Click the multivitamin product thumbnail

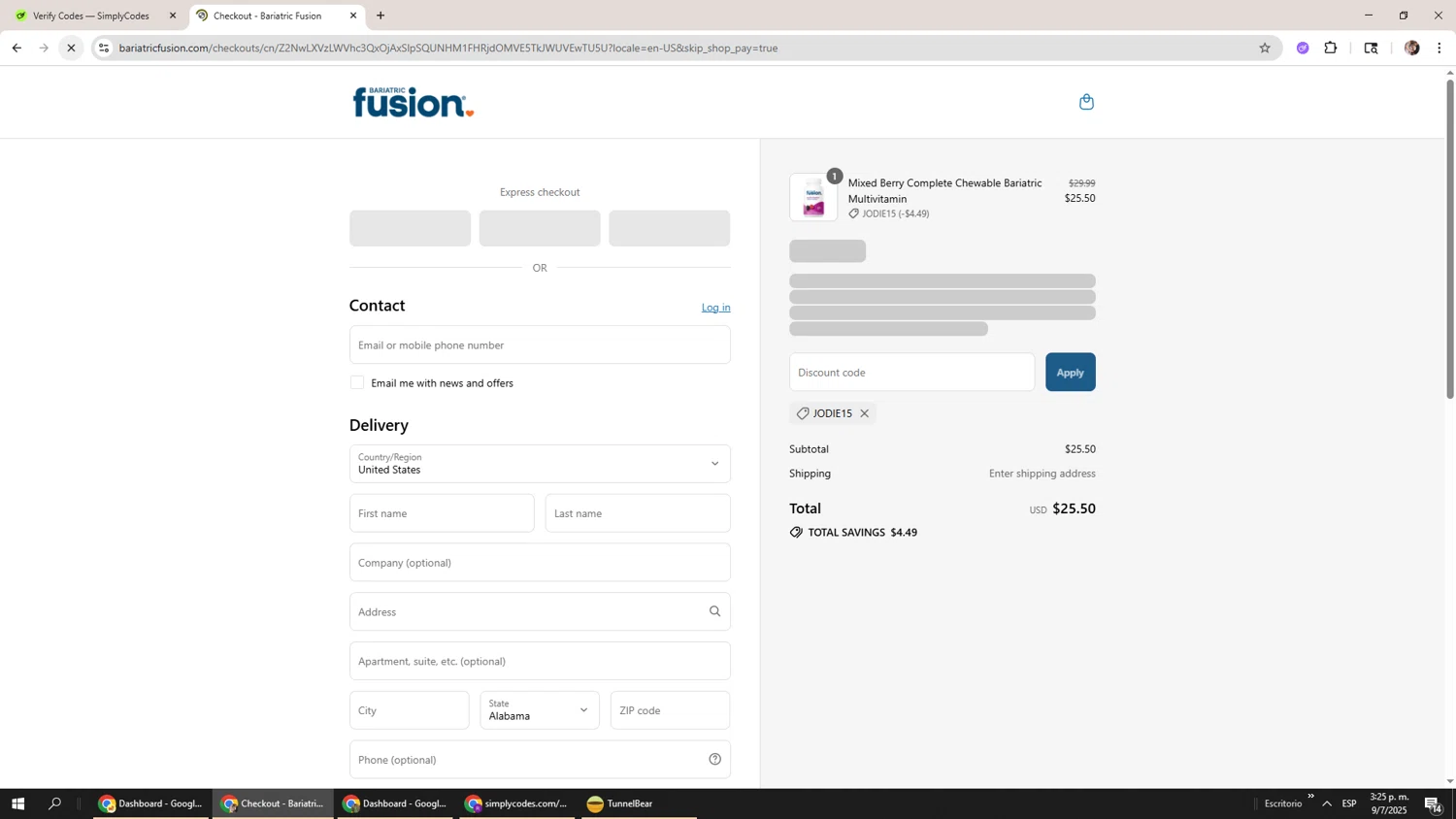click(813, 197)
